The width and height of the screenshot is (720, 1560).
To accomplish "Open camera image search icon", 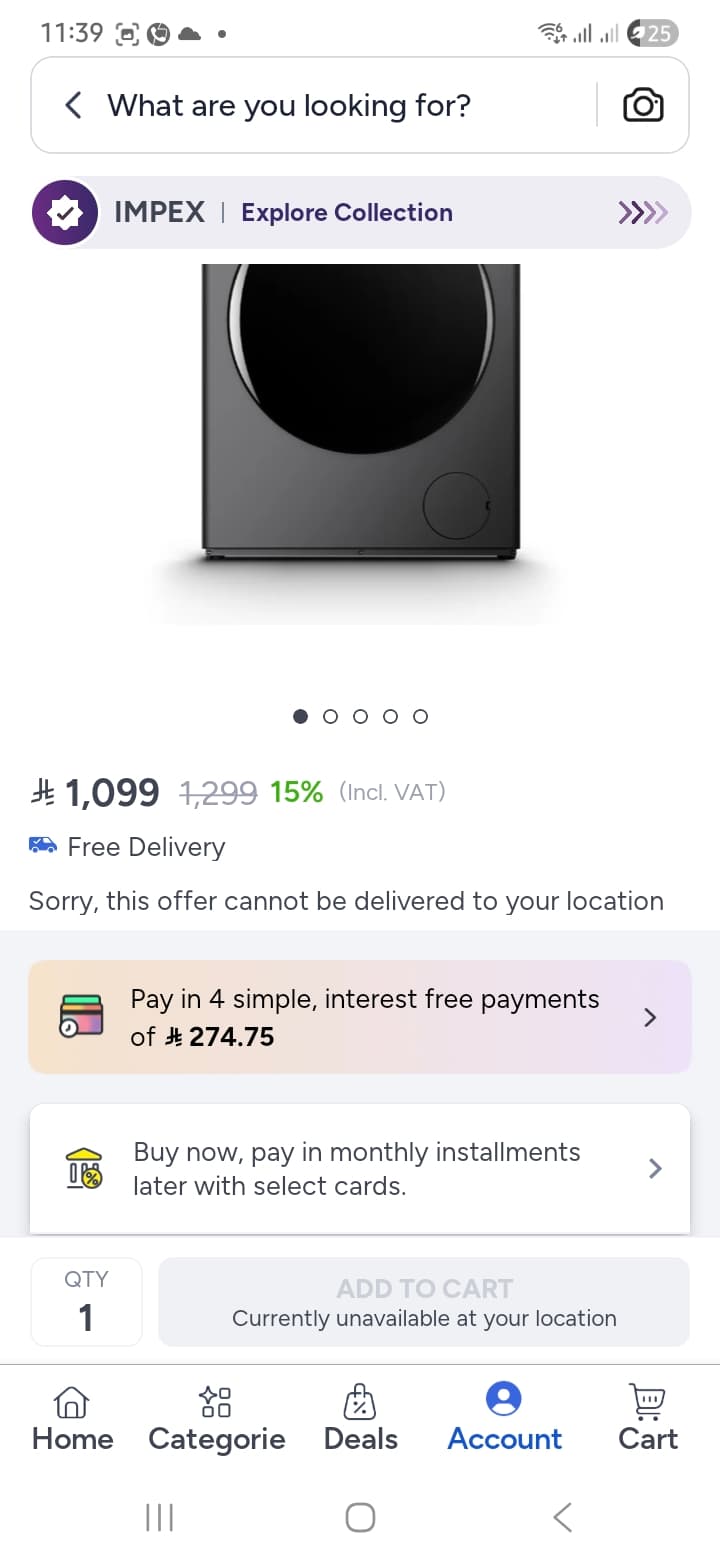I will coord(643,105).
